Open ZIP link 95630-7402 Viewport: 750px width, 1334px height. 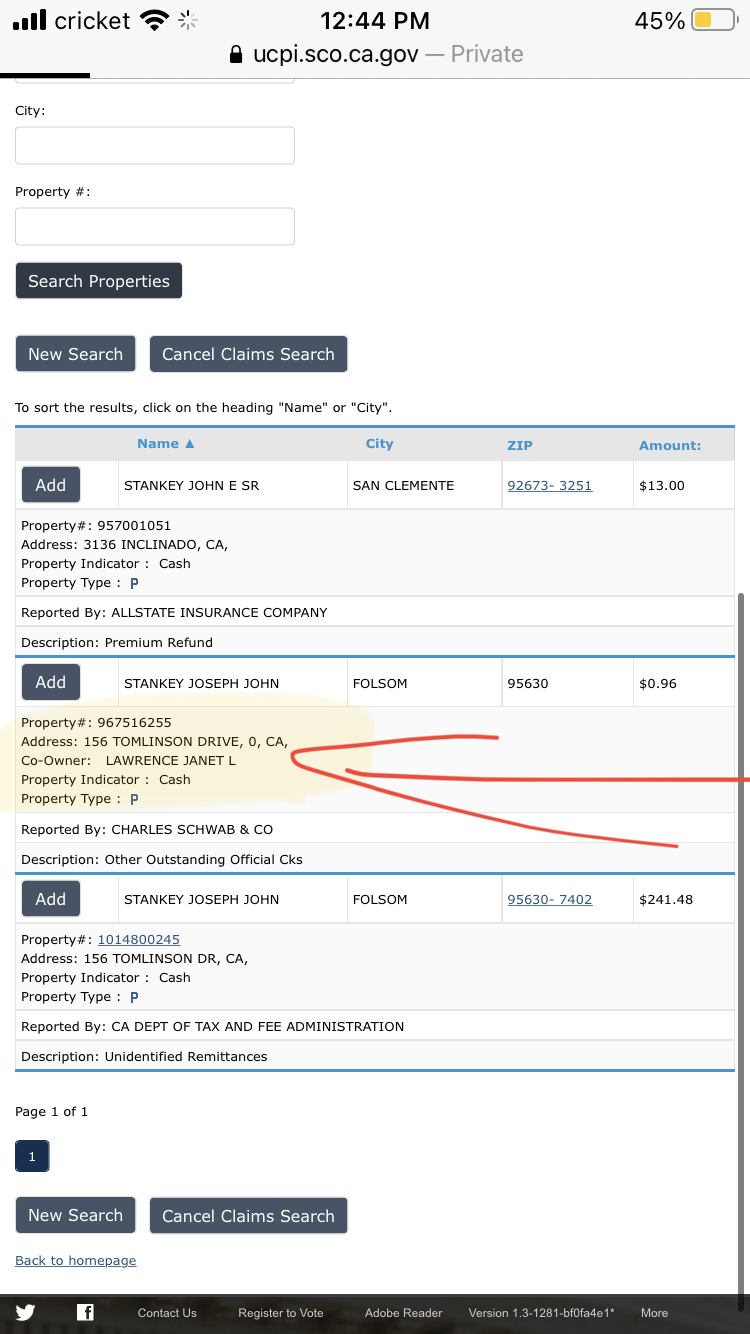(550, 899)
